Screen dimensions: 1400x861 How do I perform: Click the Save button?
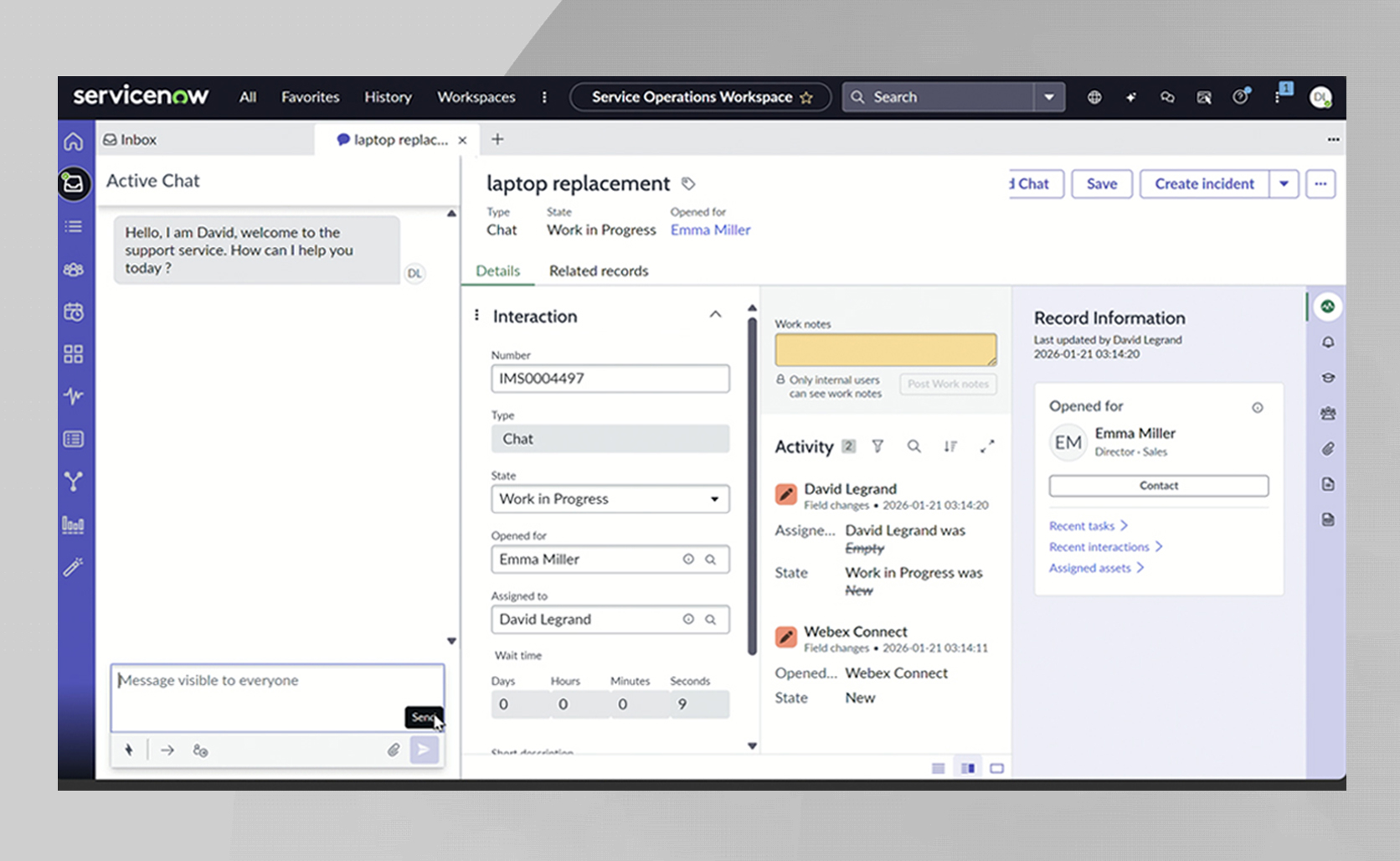pos(1101,183)
